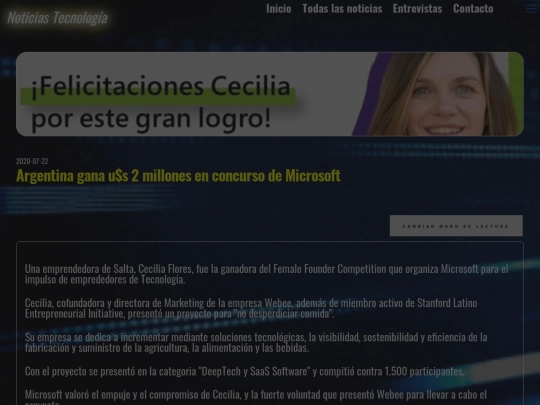540x405 pixels.
Task: Click the paragraph mentioning 'DeepTech y SaaS Software'
Action: [245, 371]
